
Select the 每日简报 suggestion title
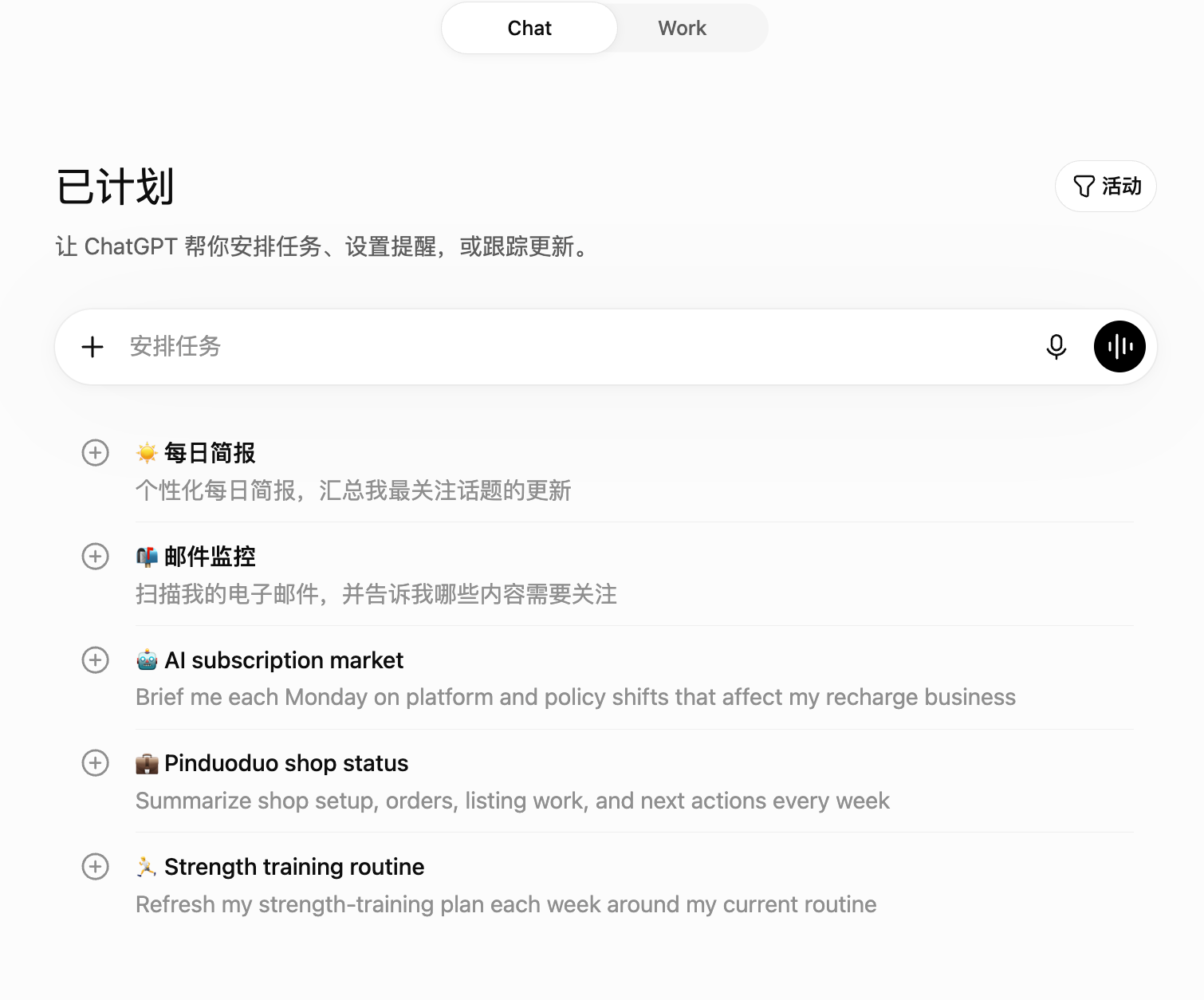pos(210,453)
